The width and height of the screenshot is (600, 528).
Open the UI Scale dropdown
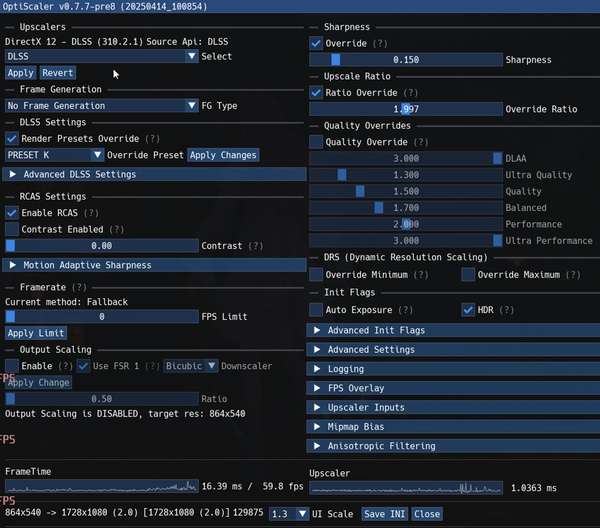pyautogui.click(x=289, y=513)
